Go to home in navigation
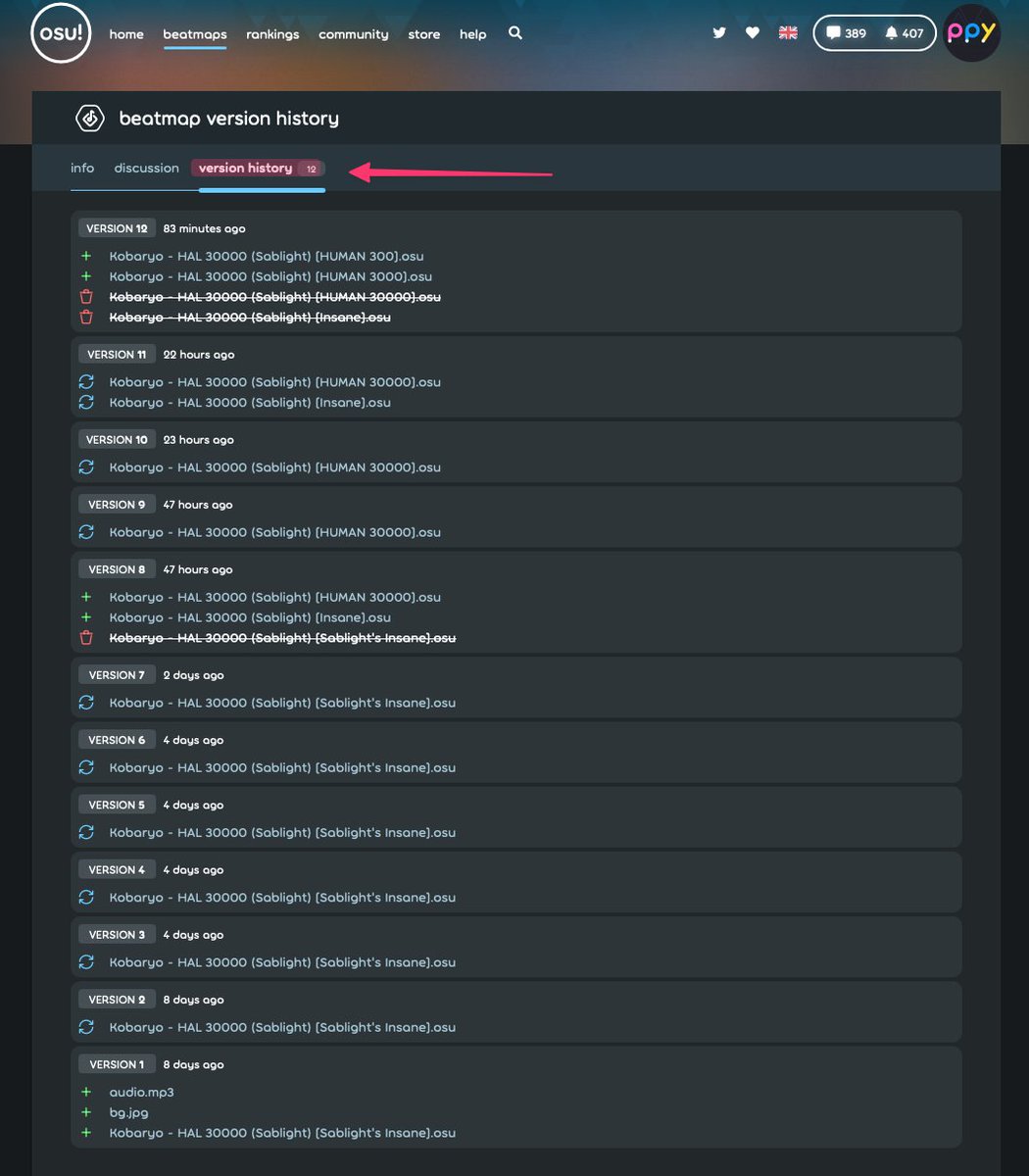The width and height of the screenshot is (1029, 1176). pos(126,34)
